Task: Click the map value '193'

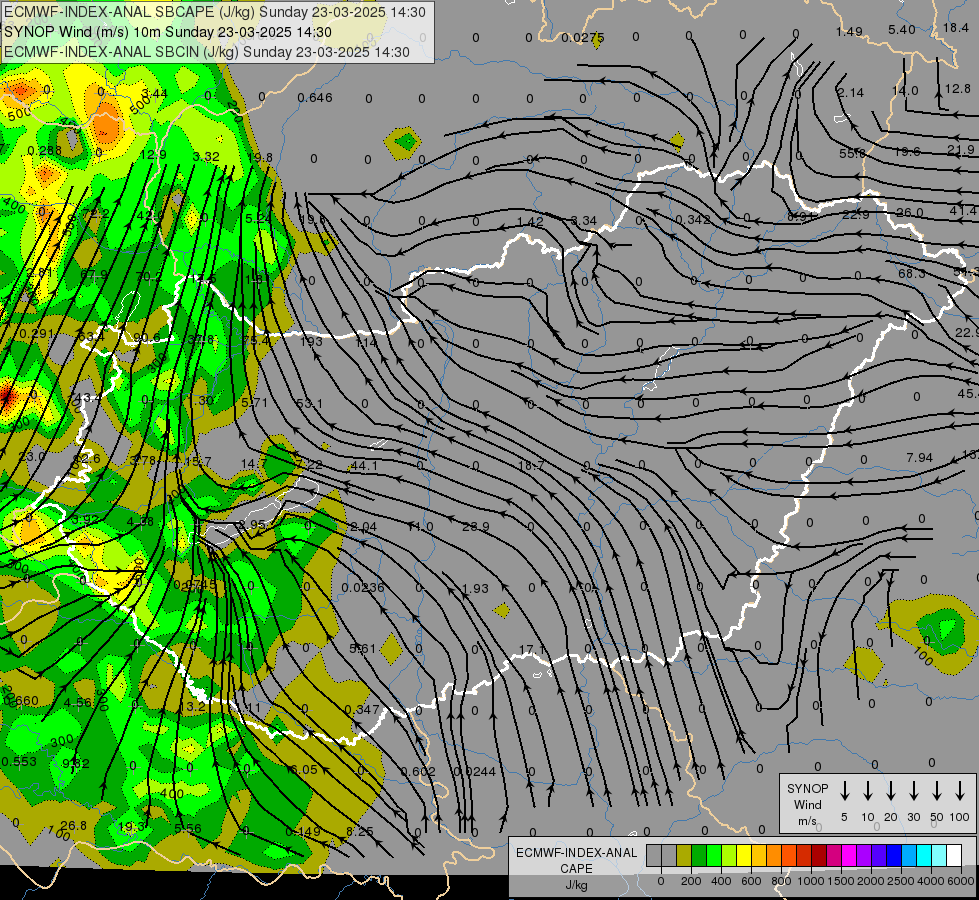Action: click(312, 341)
